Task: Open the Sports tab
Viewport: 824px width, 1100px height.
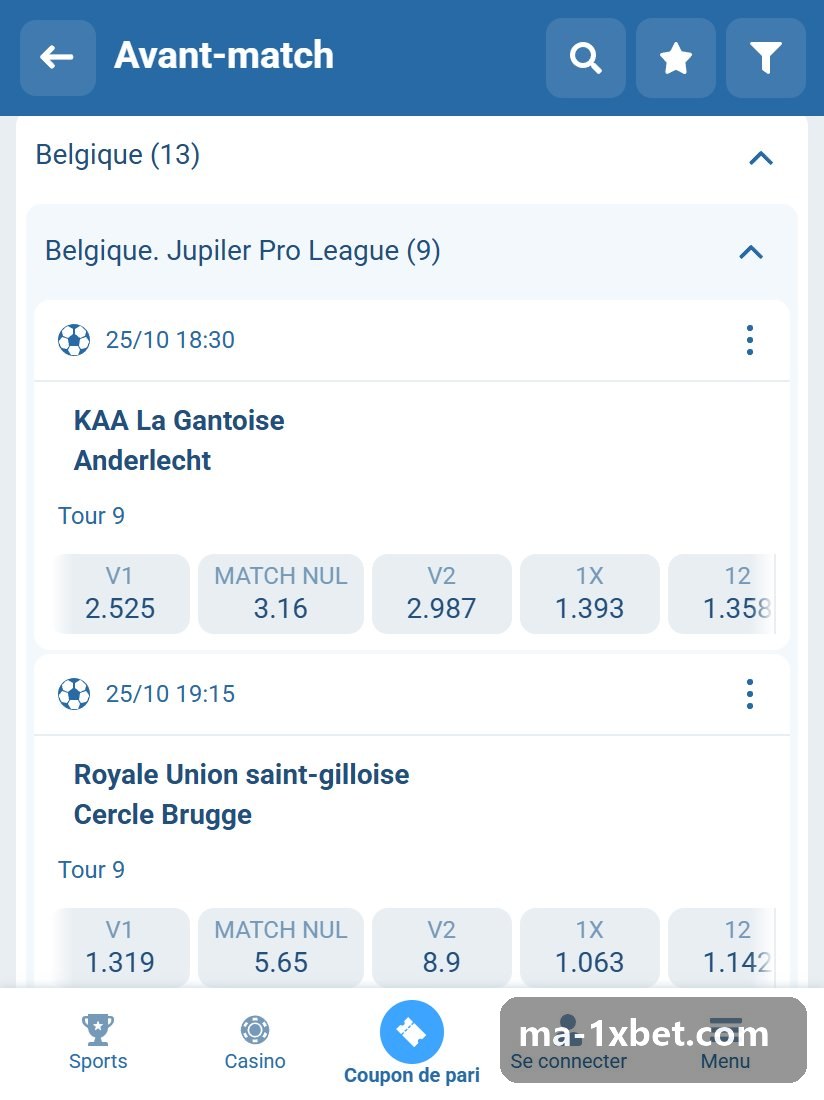Action: (98, 1042)
